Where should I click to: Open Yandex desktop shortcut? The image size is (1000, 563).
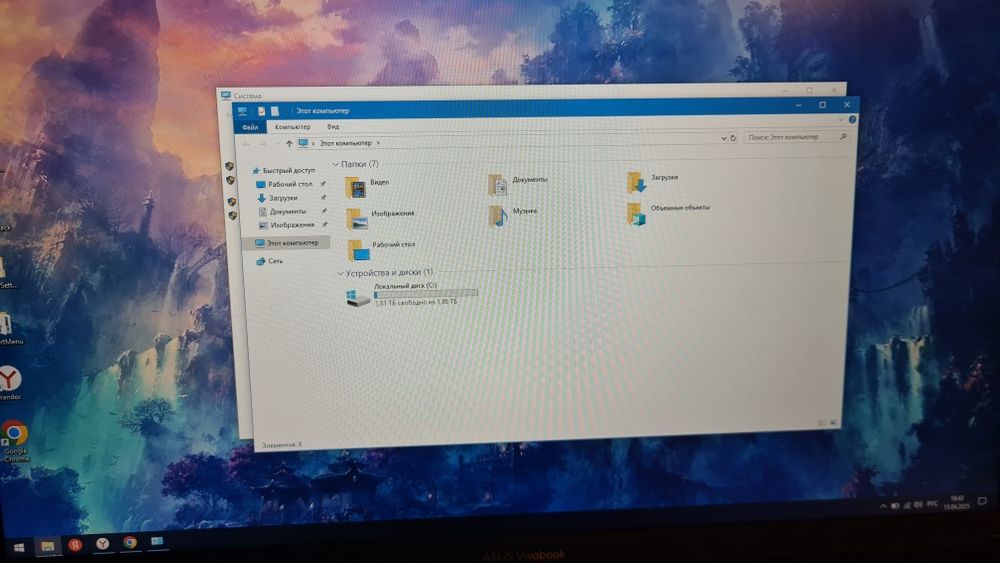(x=10, y=383)
